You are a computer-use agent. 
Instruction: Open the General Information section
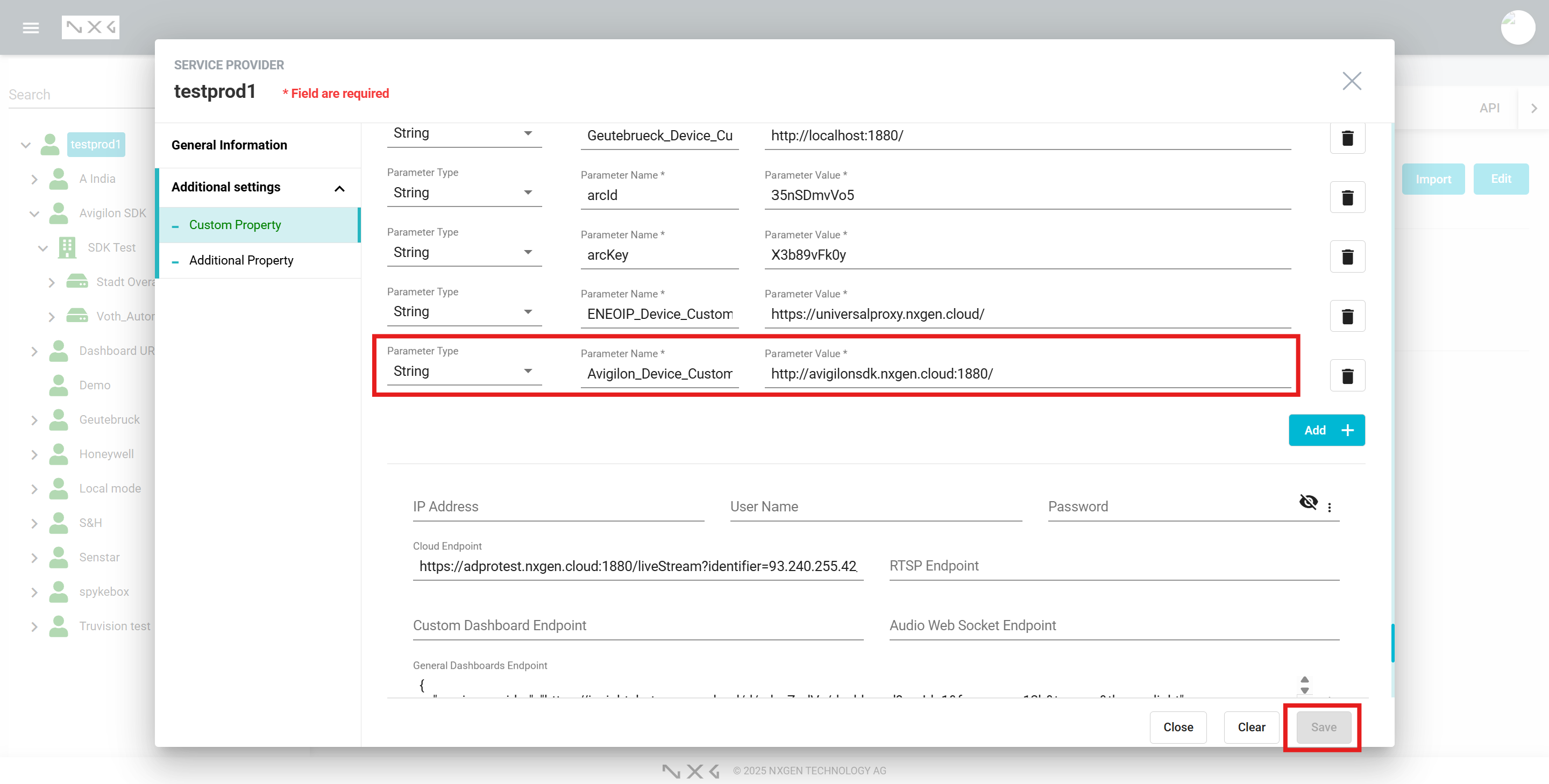[x=229, y=145]
